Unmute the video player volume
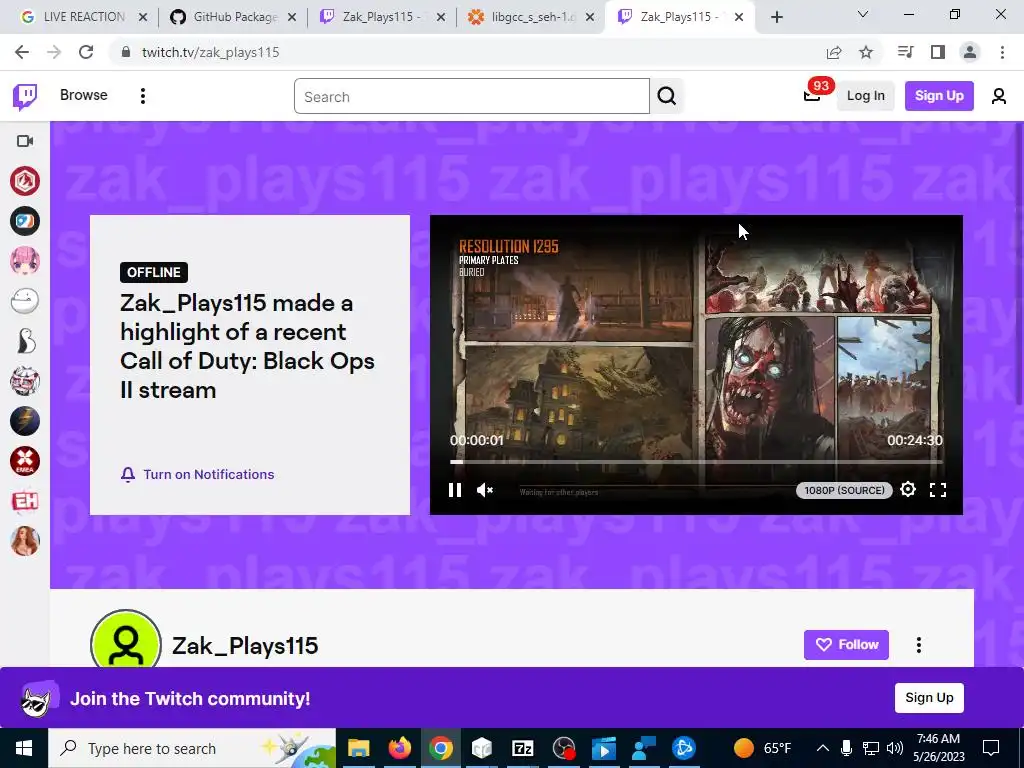This screenshot has width=1024, height=768. (485, 490)
